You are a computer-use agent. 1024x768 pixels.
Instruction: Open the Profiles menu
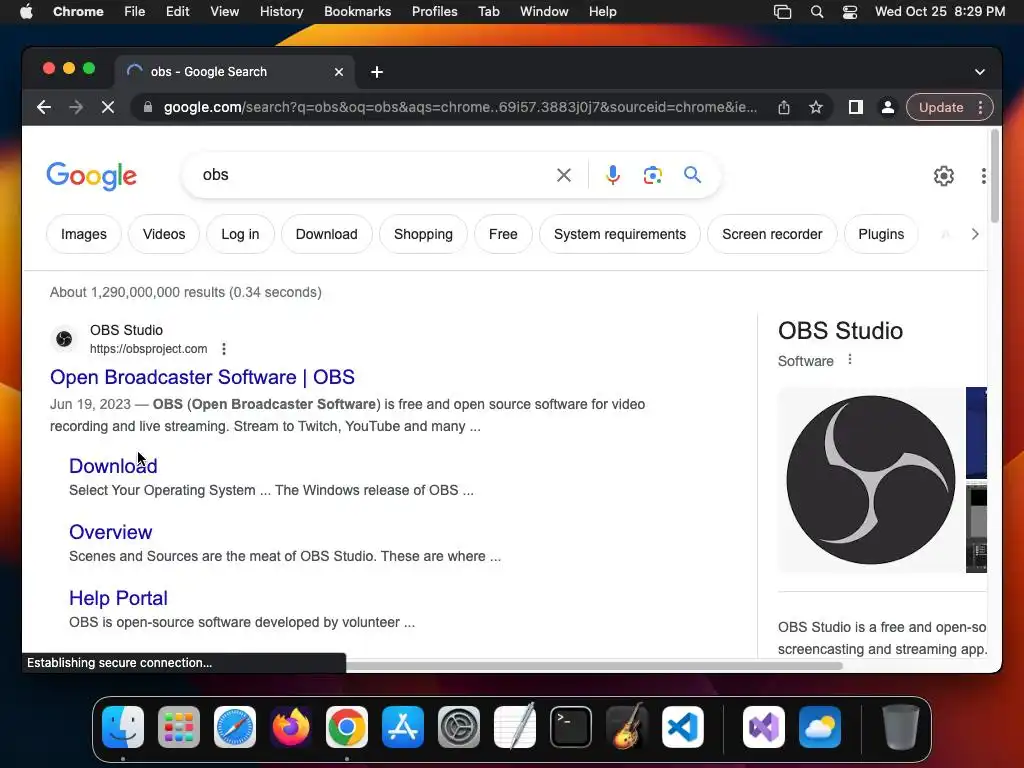434,12
